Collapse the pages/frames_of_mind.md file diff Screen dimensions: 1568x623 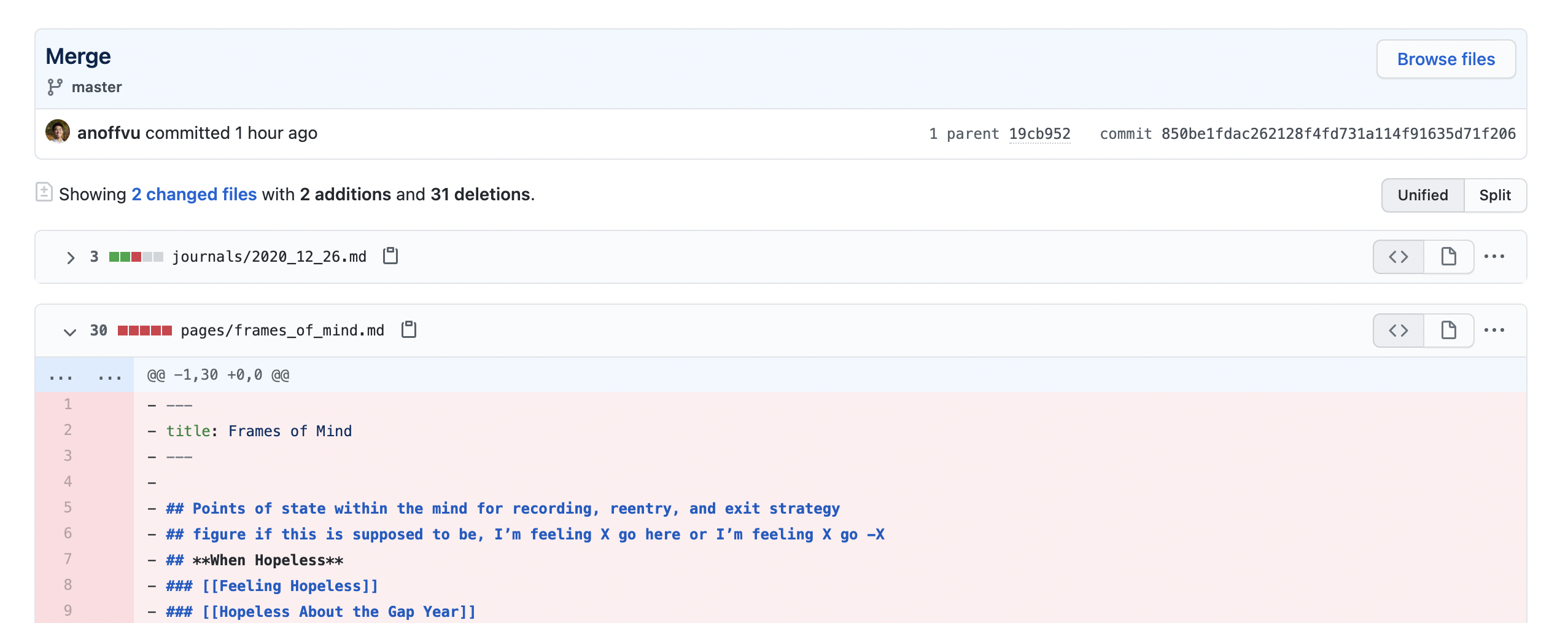[71, 331]
